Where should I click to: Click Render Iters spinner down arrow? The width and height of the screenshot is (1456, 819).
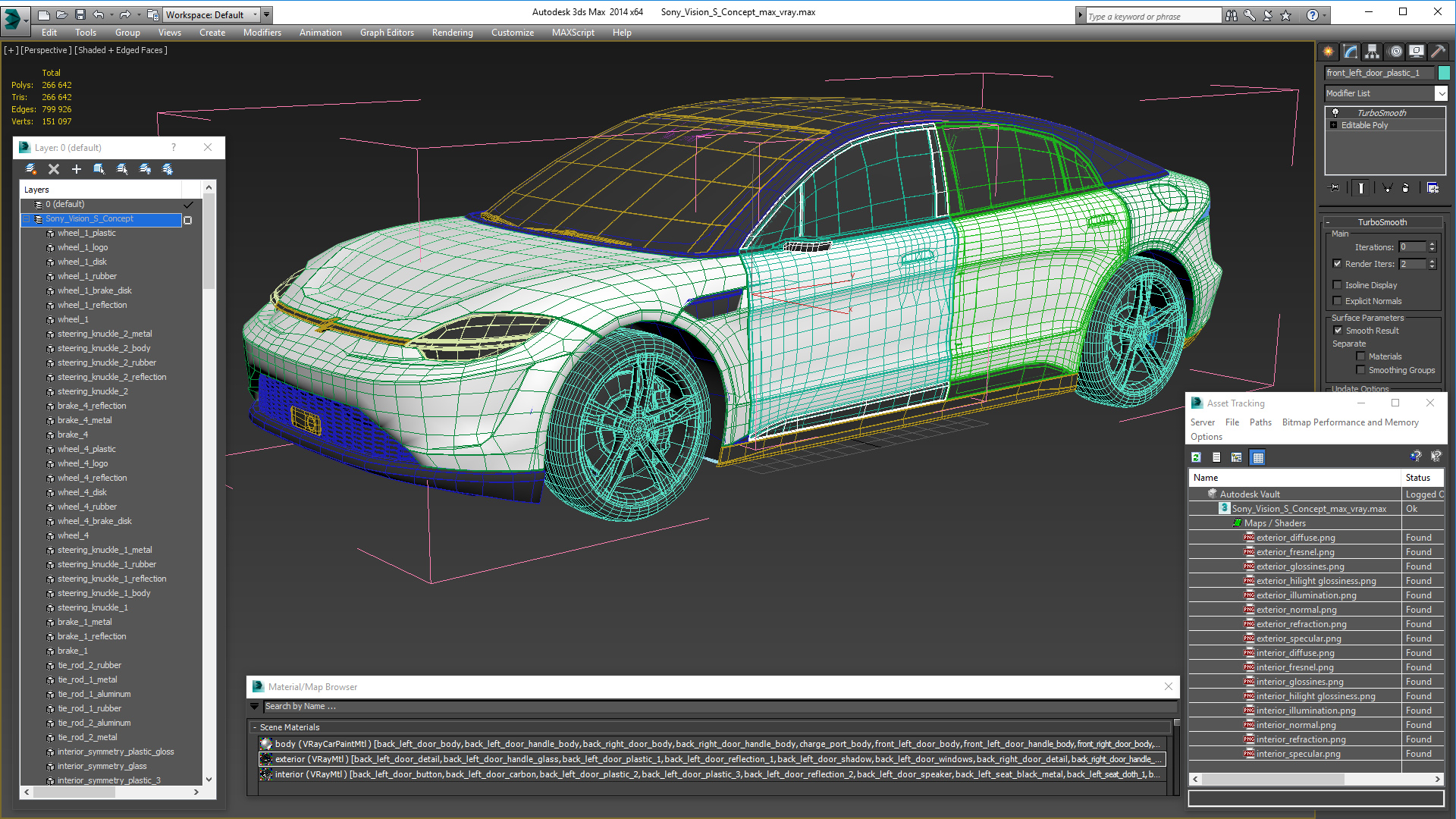pos(1432,267)
